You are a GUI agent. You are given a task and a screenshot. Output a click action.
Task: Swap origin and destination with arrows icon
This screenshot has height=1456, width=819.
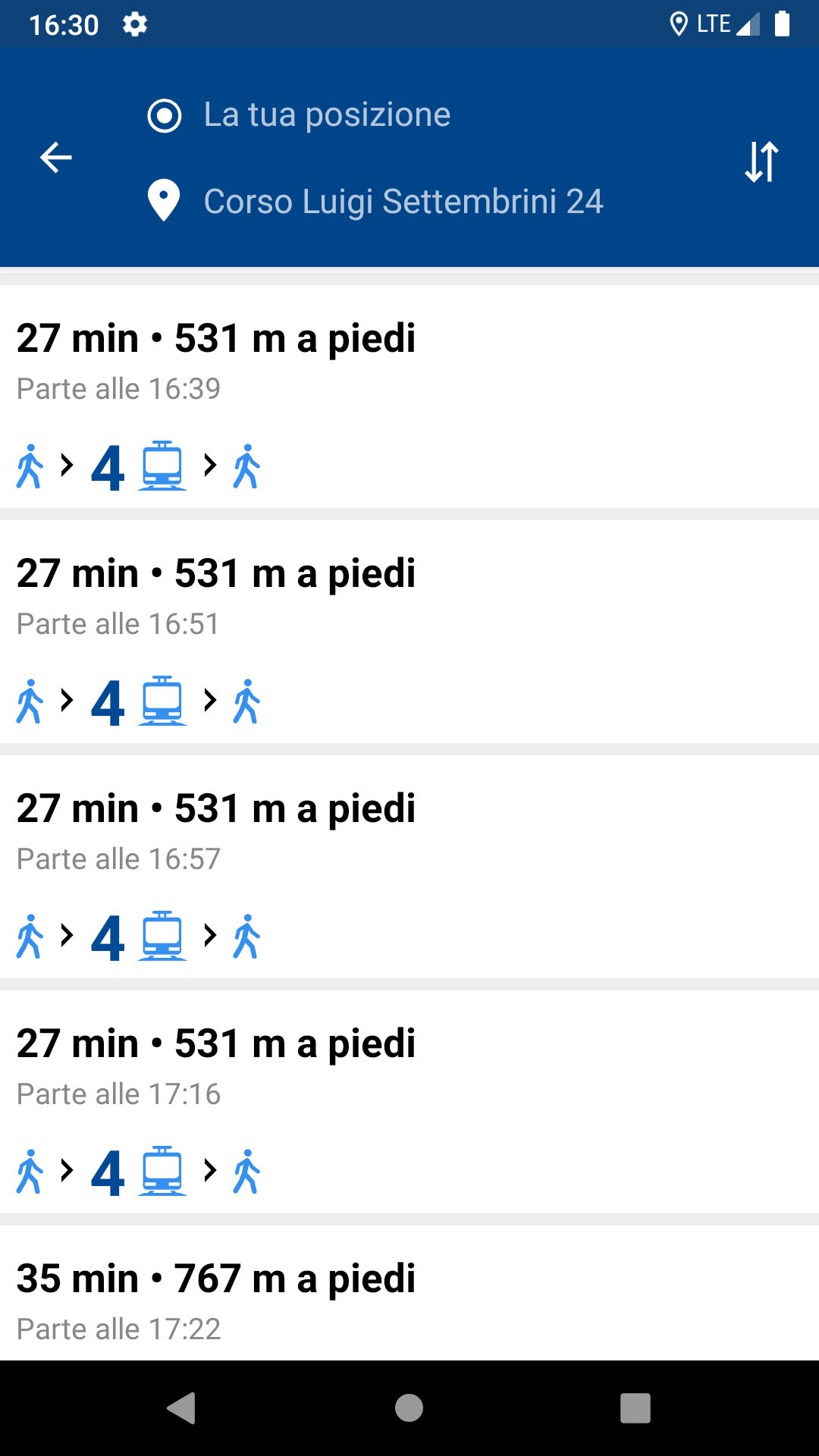click(x=762, y=162)
